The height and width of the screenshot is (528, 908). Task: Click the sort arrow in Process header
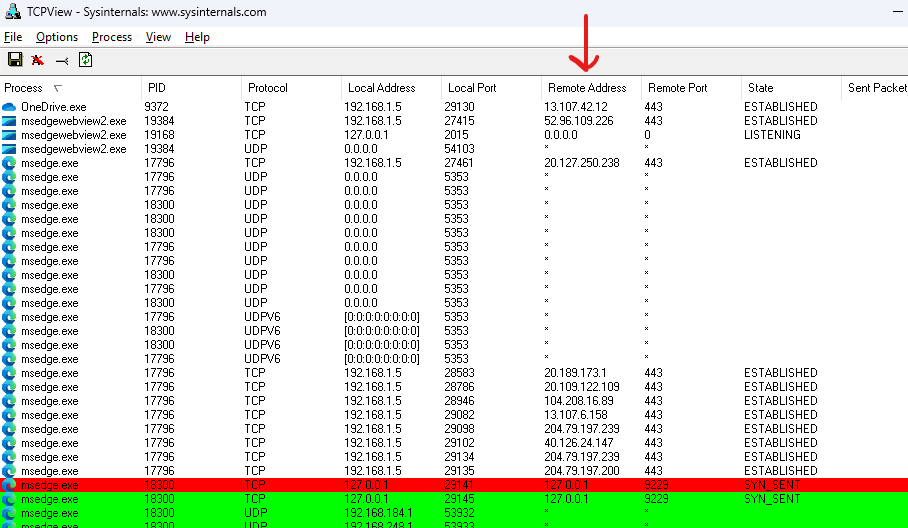[x=57, y=88]
